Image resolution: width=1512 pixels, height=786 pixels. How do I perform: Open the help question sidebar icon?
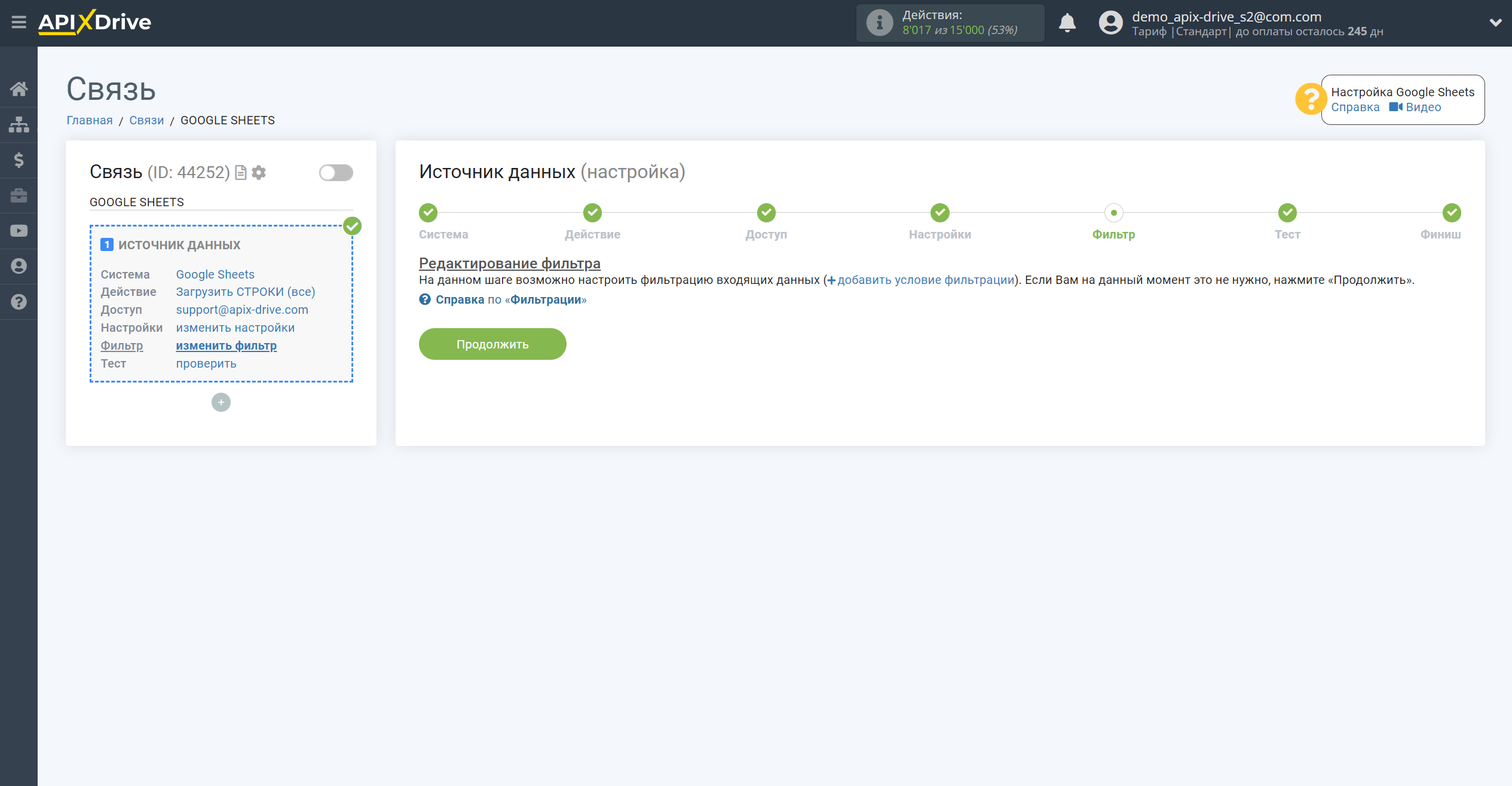19,302
